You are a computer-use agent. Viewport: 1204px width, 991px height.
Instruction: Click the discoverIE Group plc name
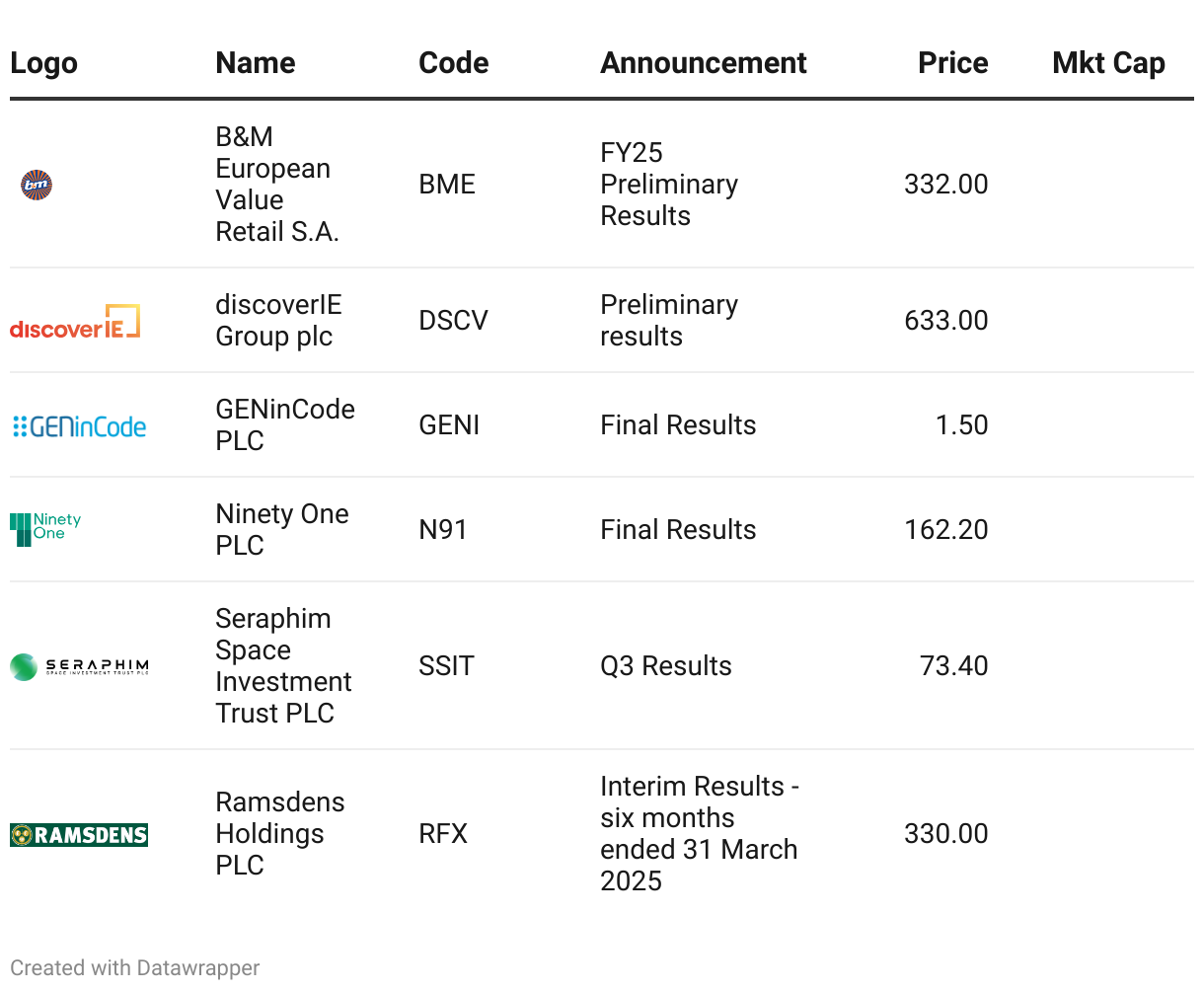278,321
